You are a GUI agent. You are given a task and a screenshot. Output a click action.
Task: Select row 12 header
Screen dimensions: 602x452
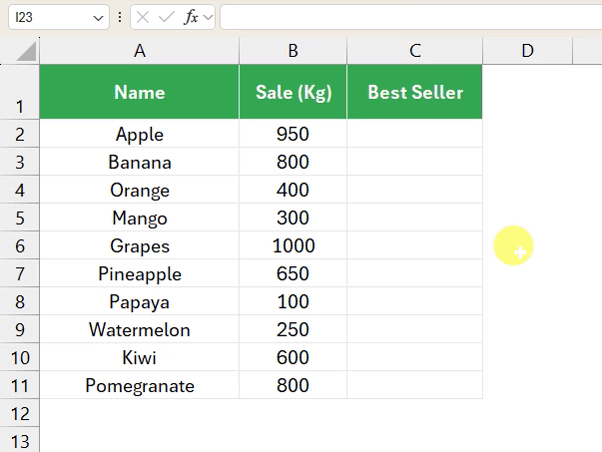[x=20, y=414]
